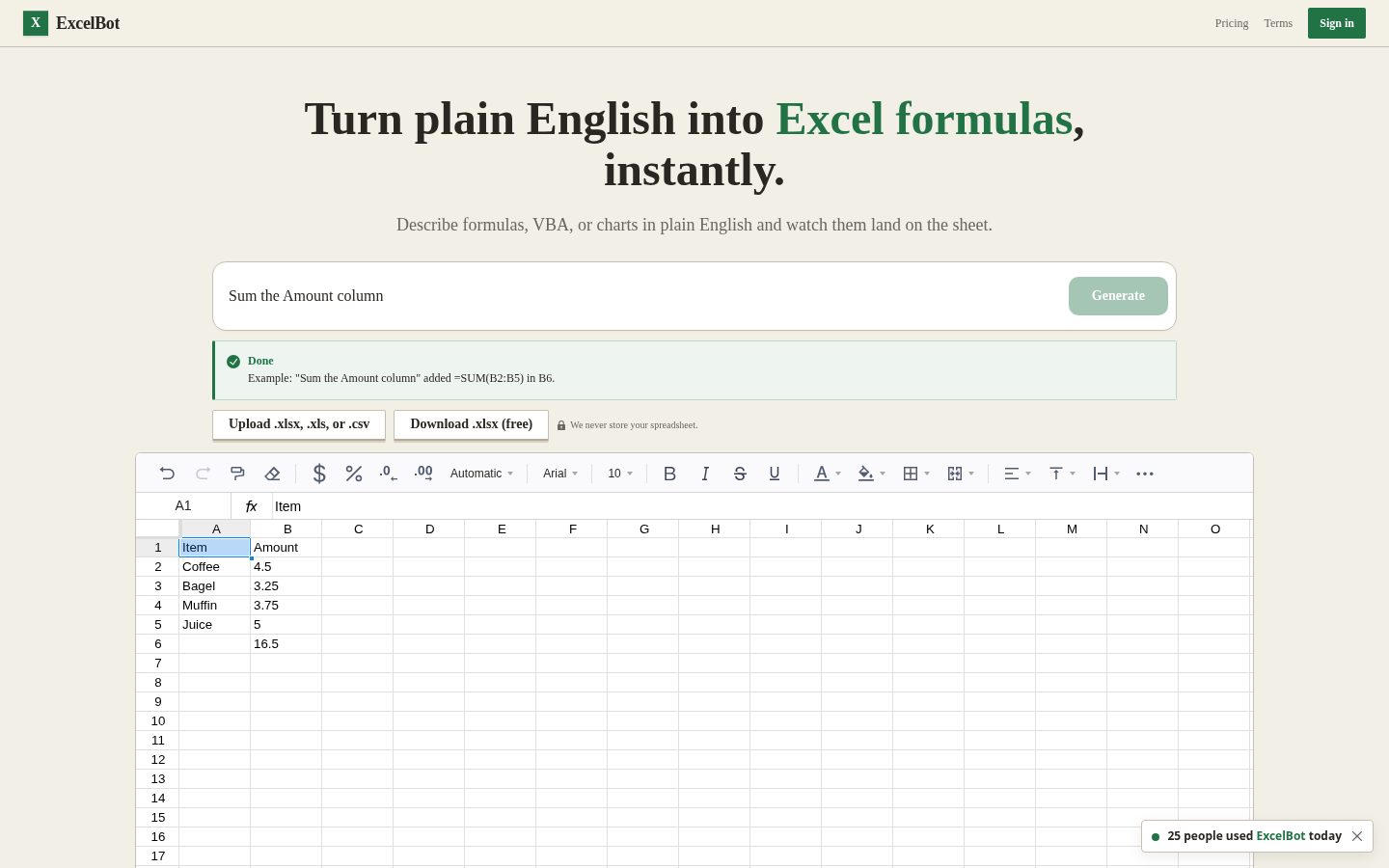The width and height of the screenshot is (1389, 868).
Task: Click the ExcelBot link in notification
Action: coord(1281,836)
